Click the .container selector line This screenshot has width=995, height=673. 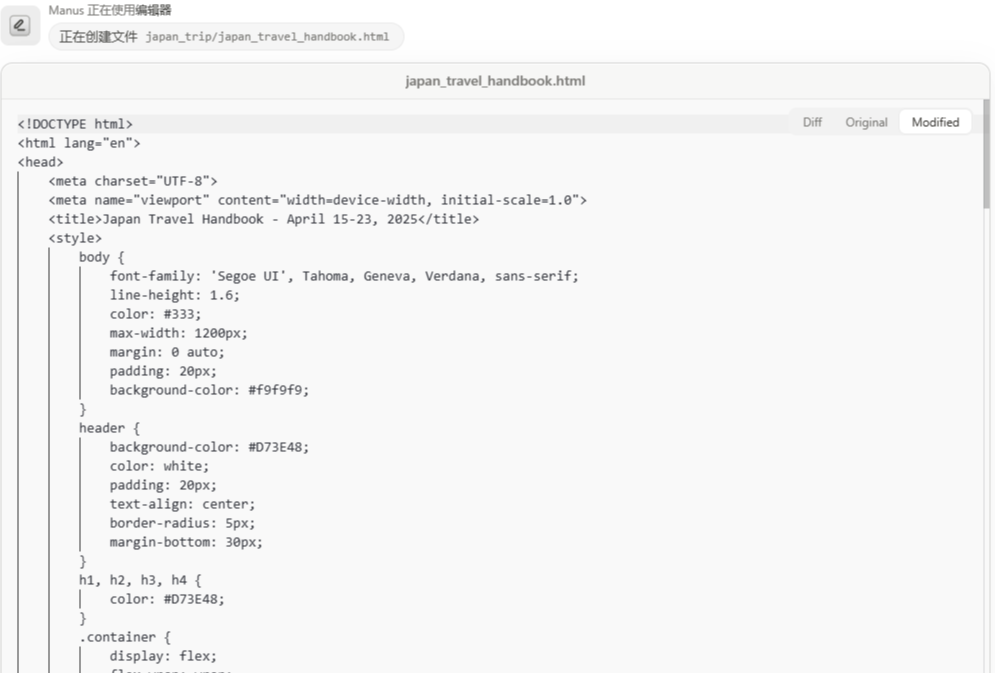[x=125, y=637]
